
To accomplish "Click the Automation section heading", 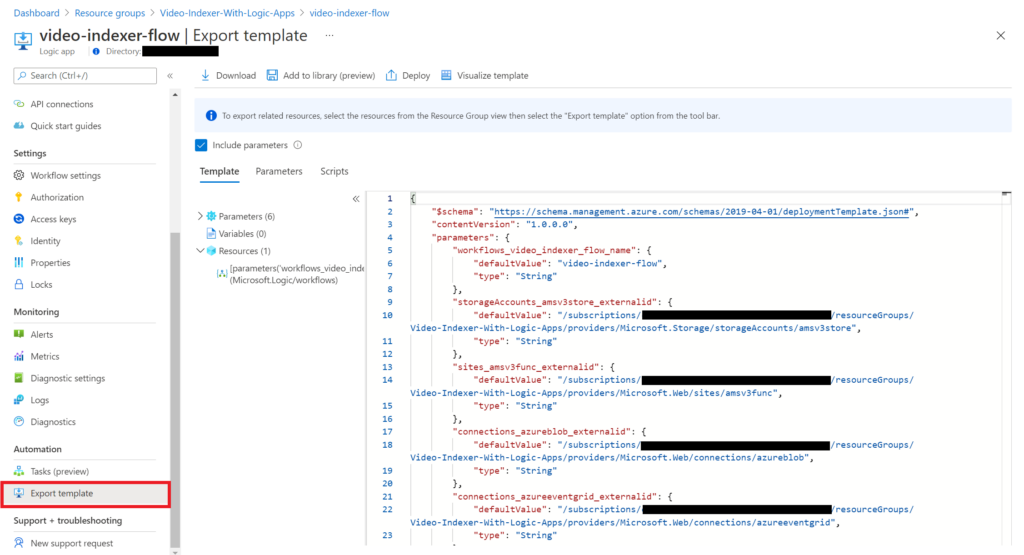I will [x=37, y=449].
